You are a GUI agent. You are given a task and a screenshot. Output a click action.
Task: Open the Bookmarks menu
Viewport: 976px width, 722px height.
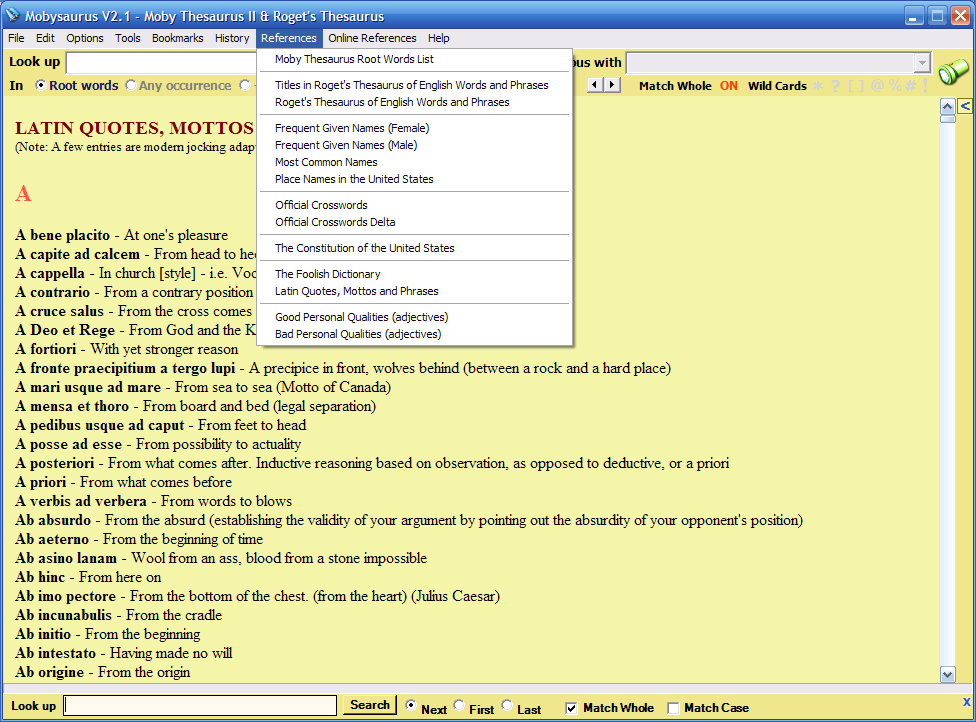(177, 38)
